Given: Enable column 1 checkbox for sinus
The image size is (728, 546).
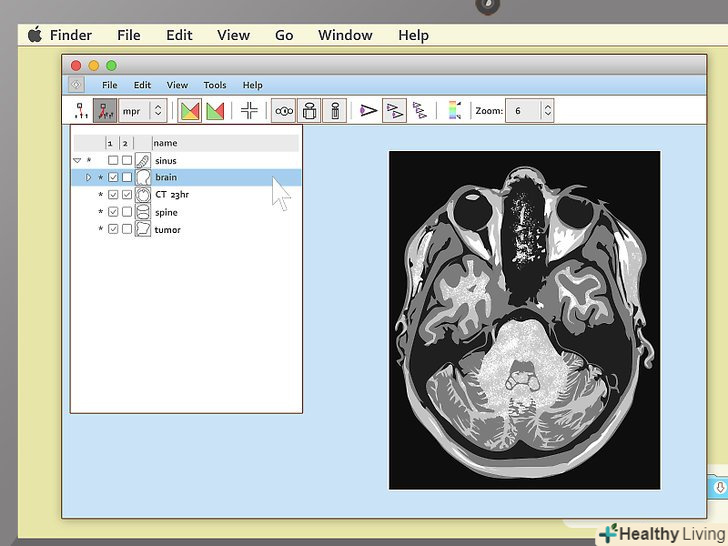Looking at the screenshot, I should pos(113,161).
